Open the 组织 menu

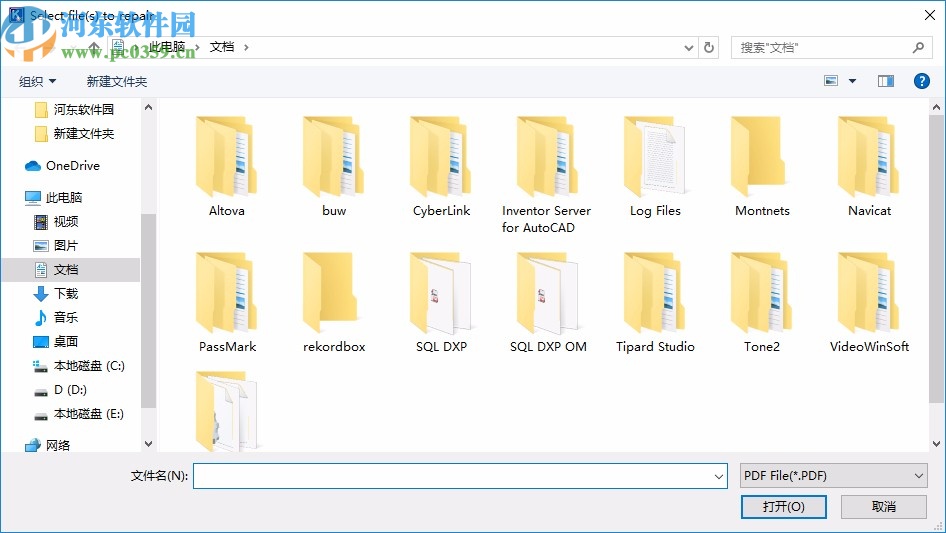pos(37,81)
